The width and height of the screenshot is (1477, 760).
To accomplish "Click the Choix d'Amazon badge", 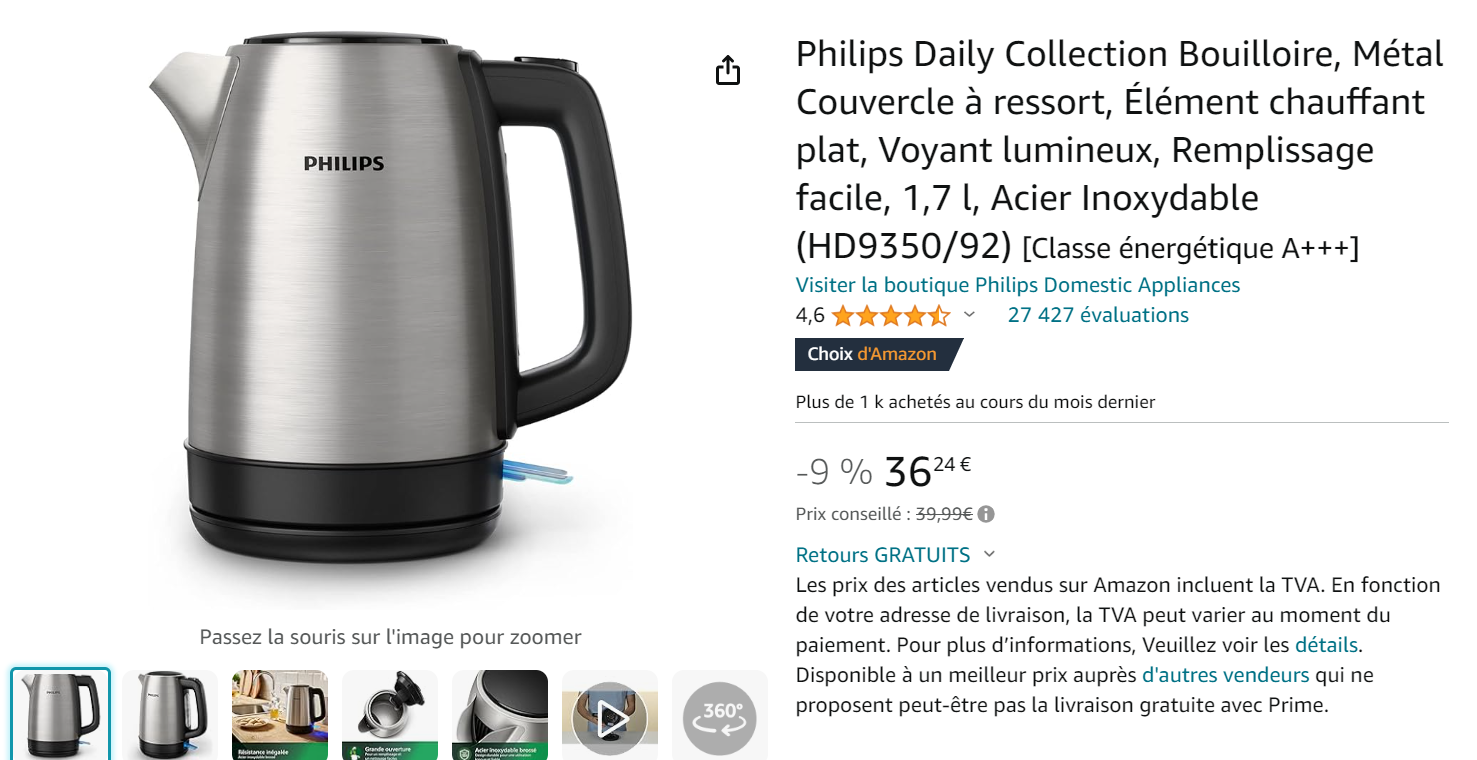I will [x=877, y=354].
